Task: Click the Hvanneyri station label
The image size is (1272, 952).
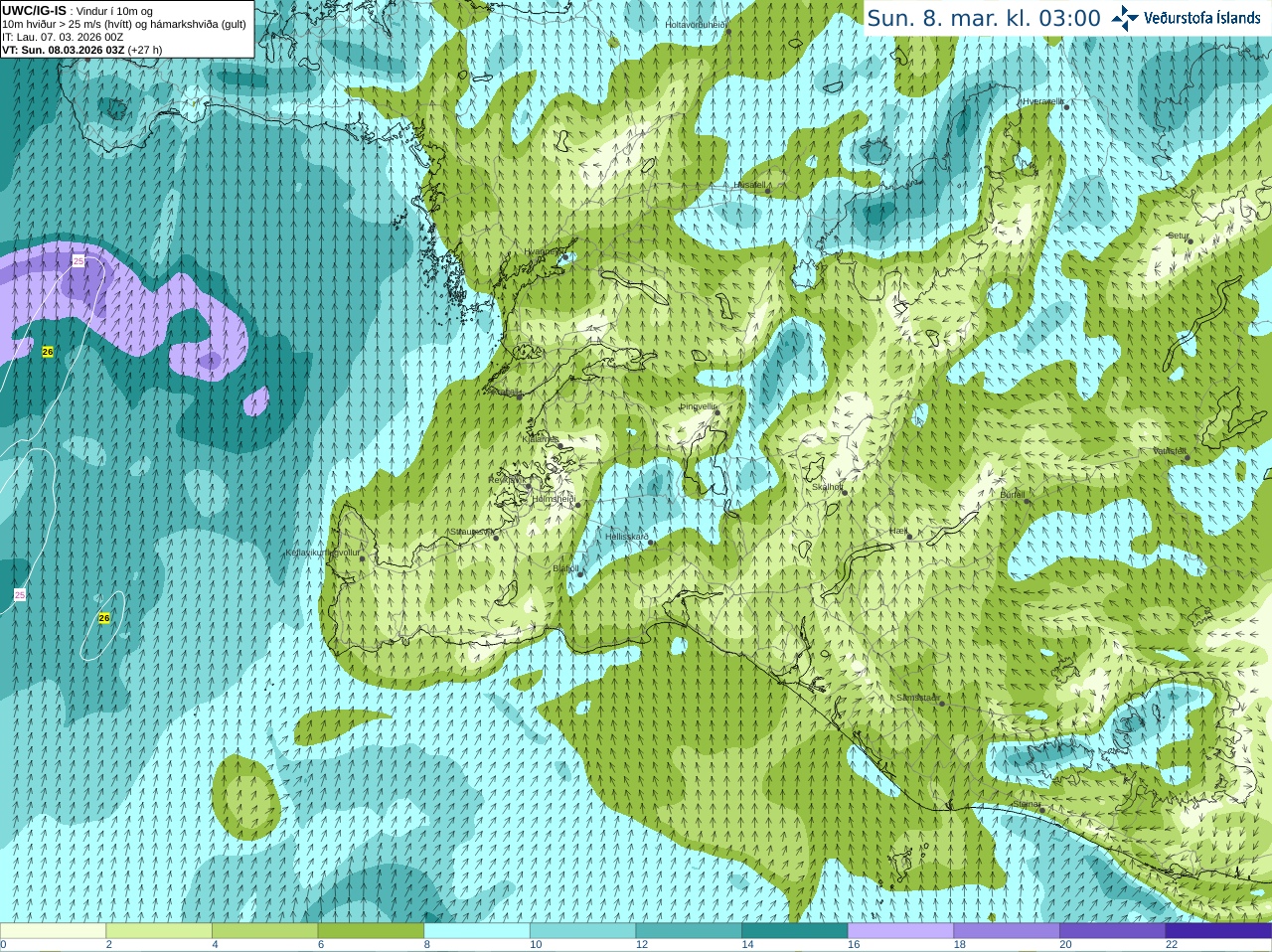Action: [x=544, y=252]
